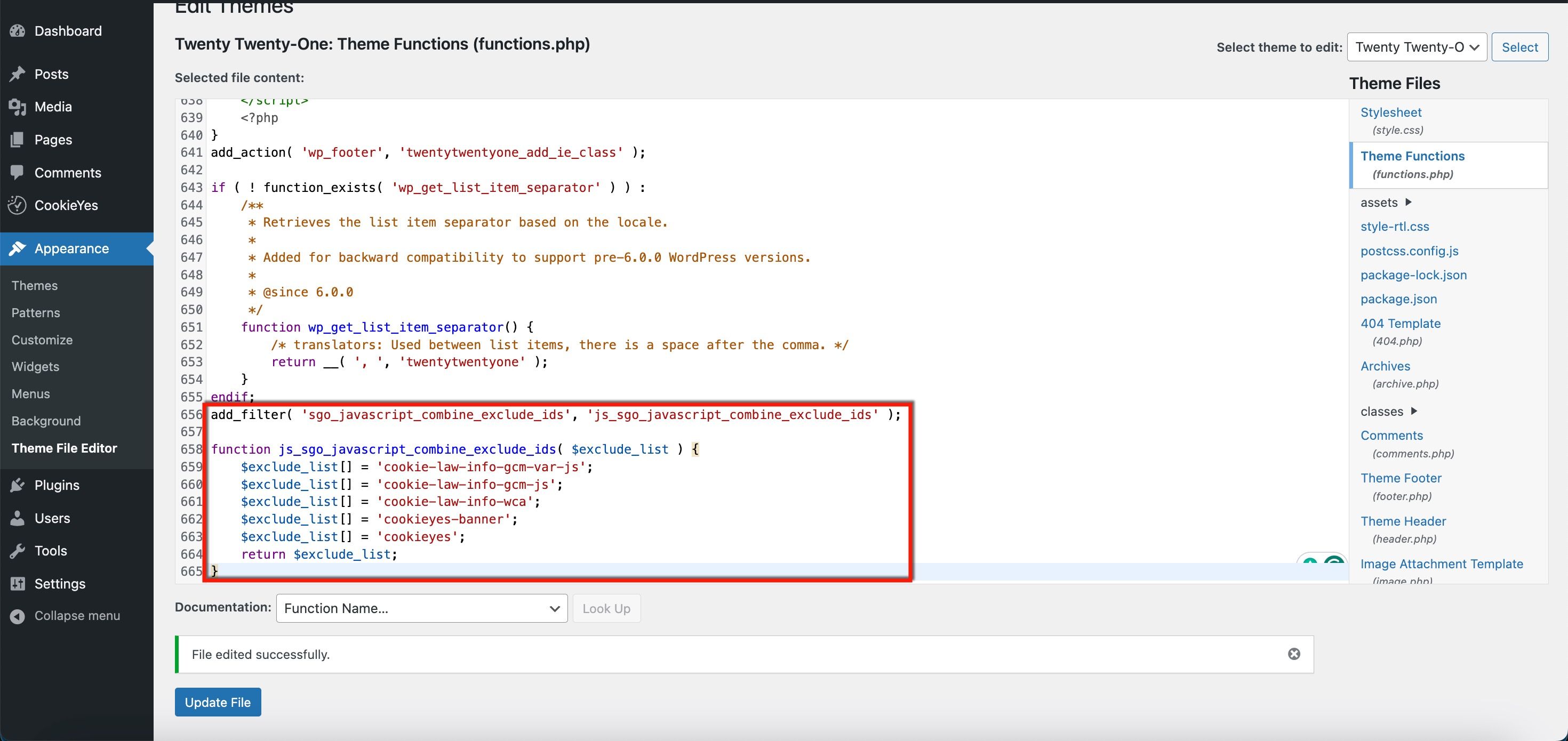This screenshot has width=1568, height=741.
Task: Click the CookieYes cookie icon
Action: pos(17,205)
